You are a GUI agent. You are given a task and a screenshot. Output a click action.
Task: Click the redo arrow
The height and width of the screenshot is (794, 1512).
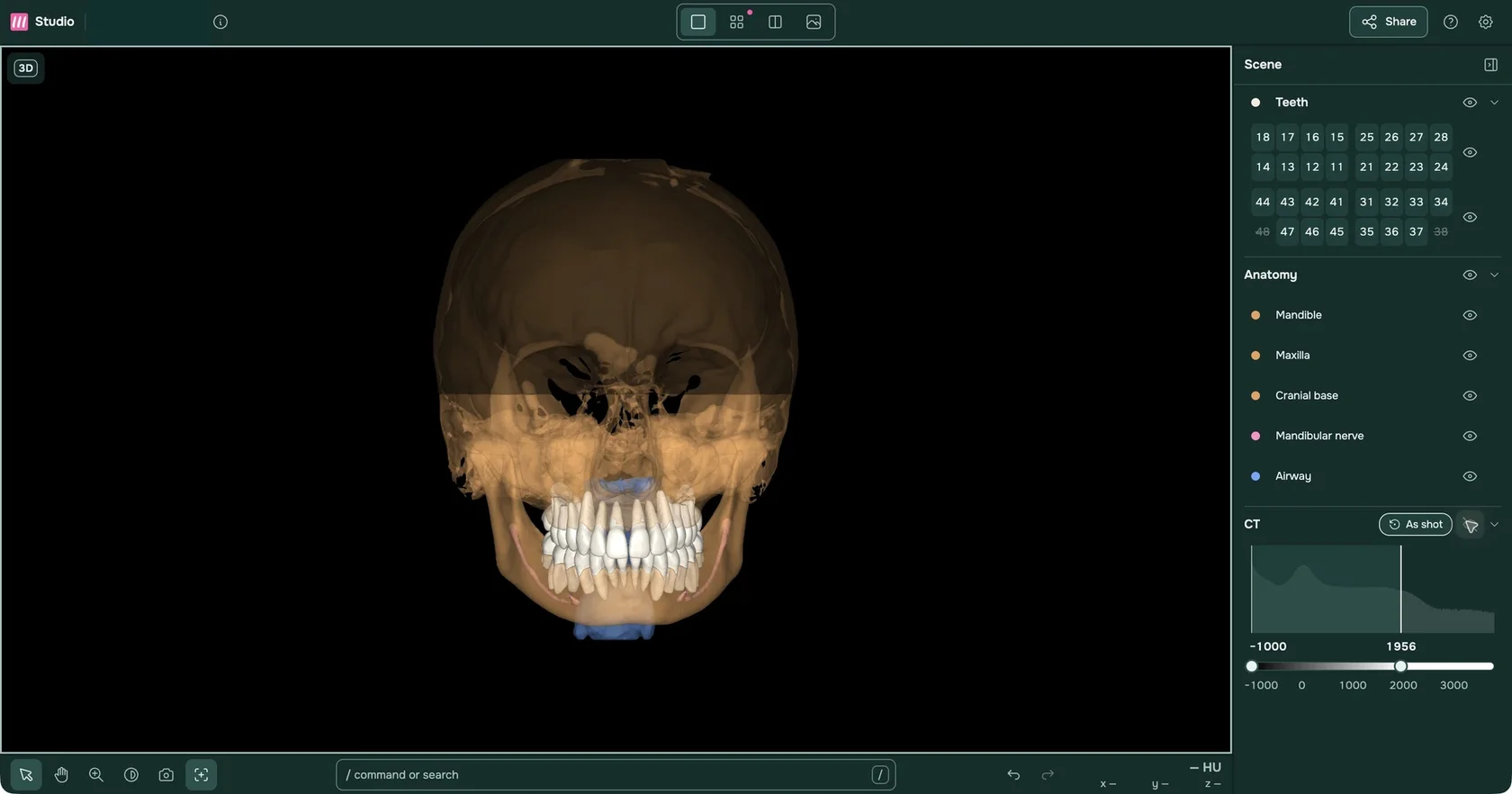(1048, 774)
